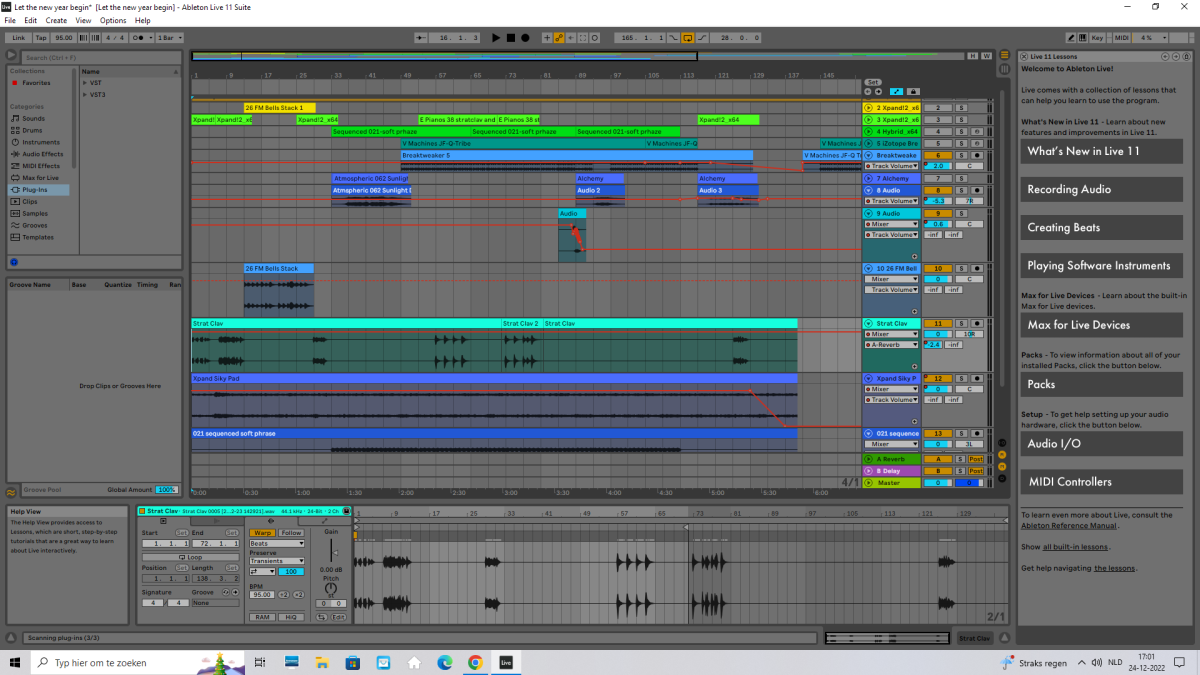This screenshot has width=1200, height=675.
Task: Open the Ableton Reference Manual link
Action: (x=1068, y=525)
